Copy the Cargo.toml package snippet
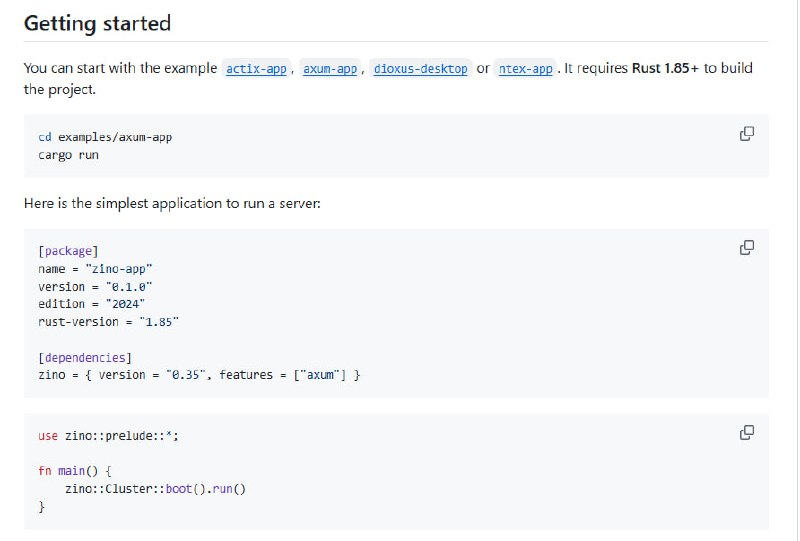 tap(746, 248)
